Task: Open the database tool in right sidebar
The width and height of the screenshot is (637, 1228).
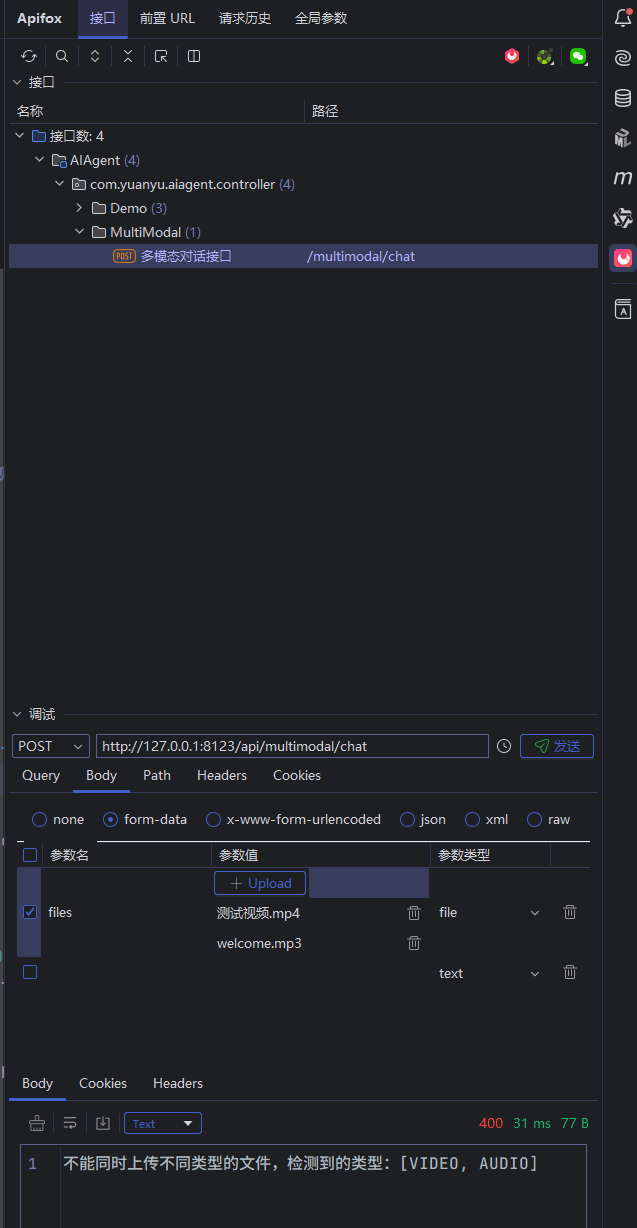Action: pyautogui.click(x=623, y=98)
